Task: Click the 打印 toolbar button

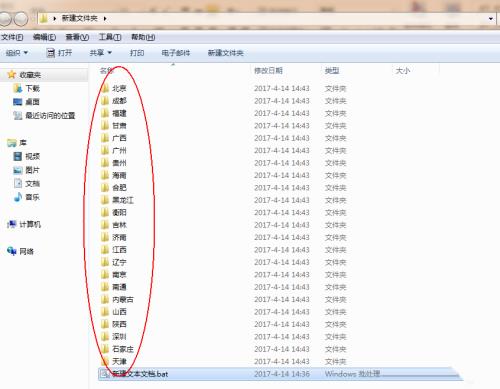Action: coord(137,53)
